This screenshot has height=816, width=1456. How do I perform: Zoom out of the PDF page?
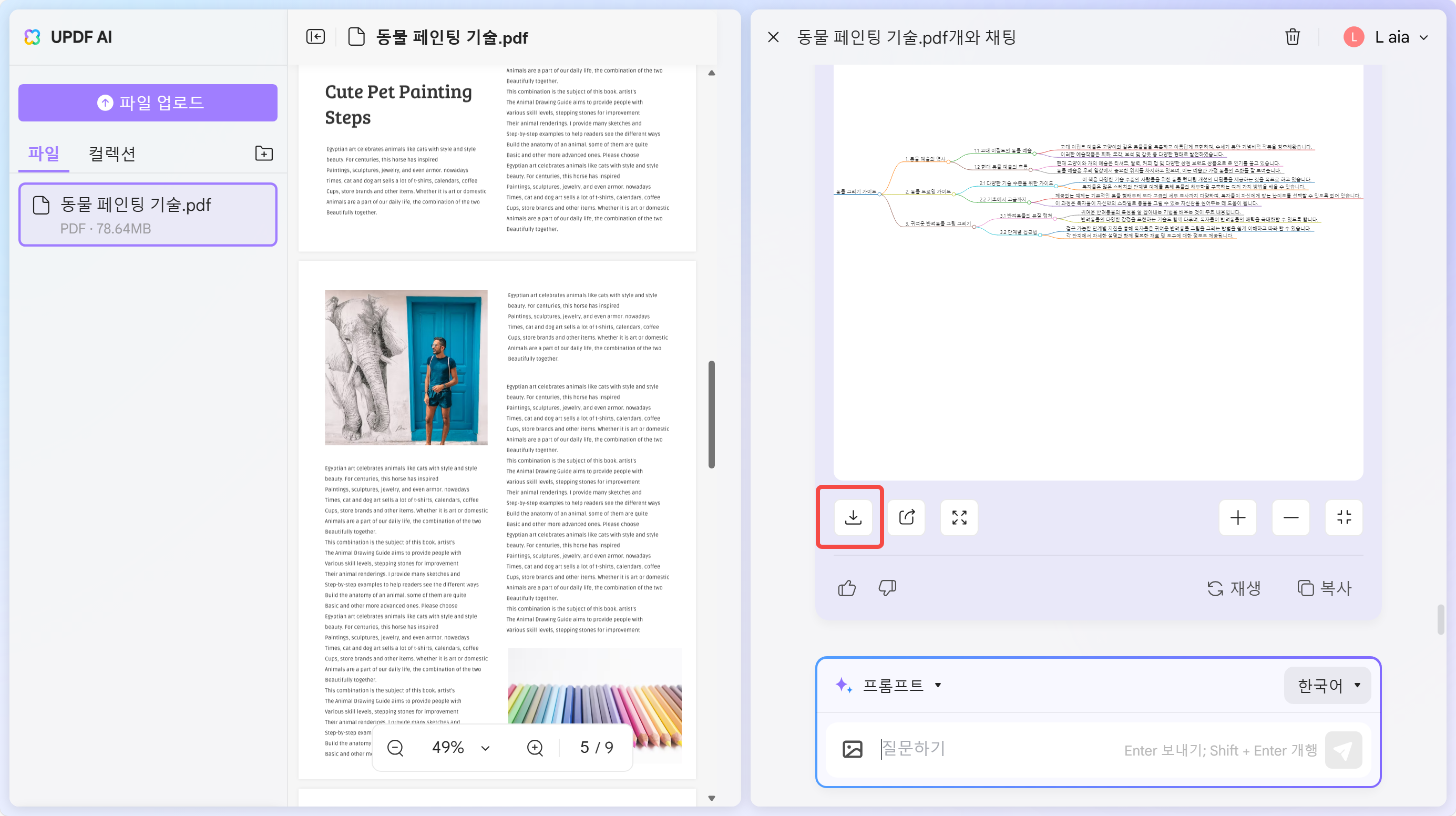(395, 748)
